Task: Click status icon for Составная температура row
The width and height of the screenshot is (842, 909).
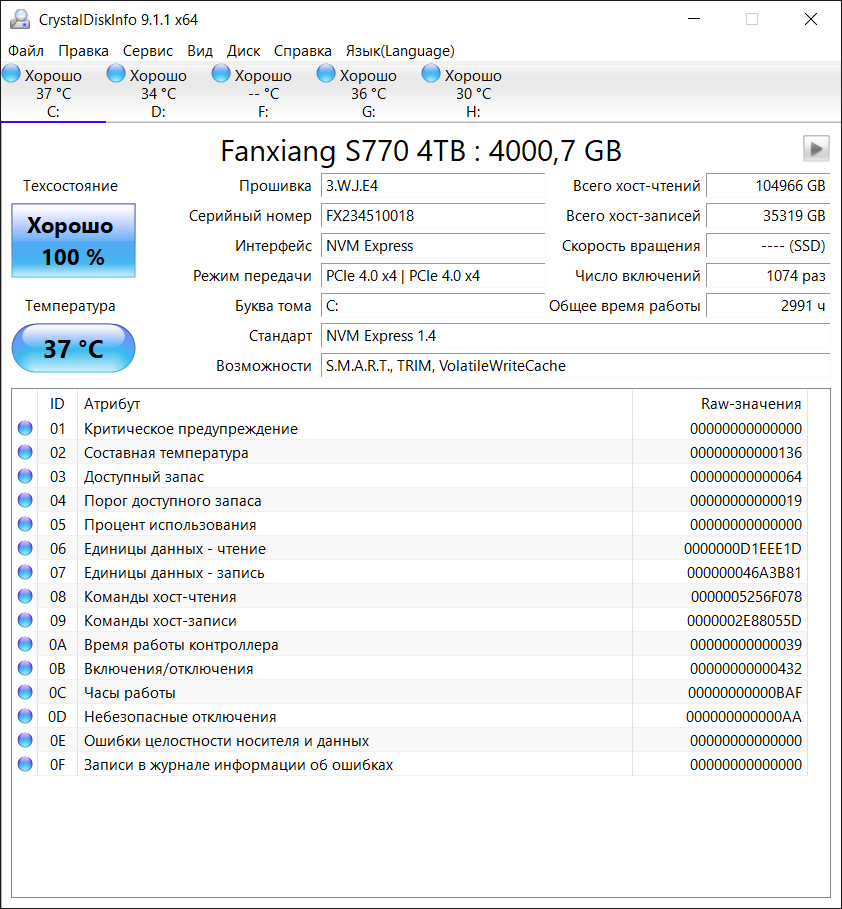Action: click(25, 452)
